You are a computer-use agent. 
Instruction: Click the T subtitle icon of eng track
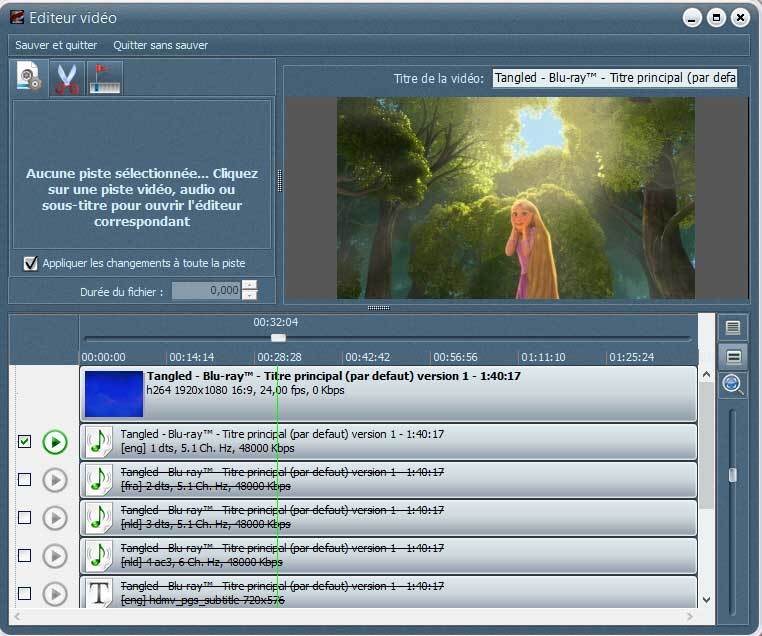(99, 593)
